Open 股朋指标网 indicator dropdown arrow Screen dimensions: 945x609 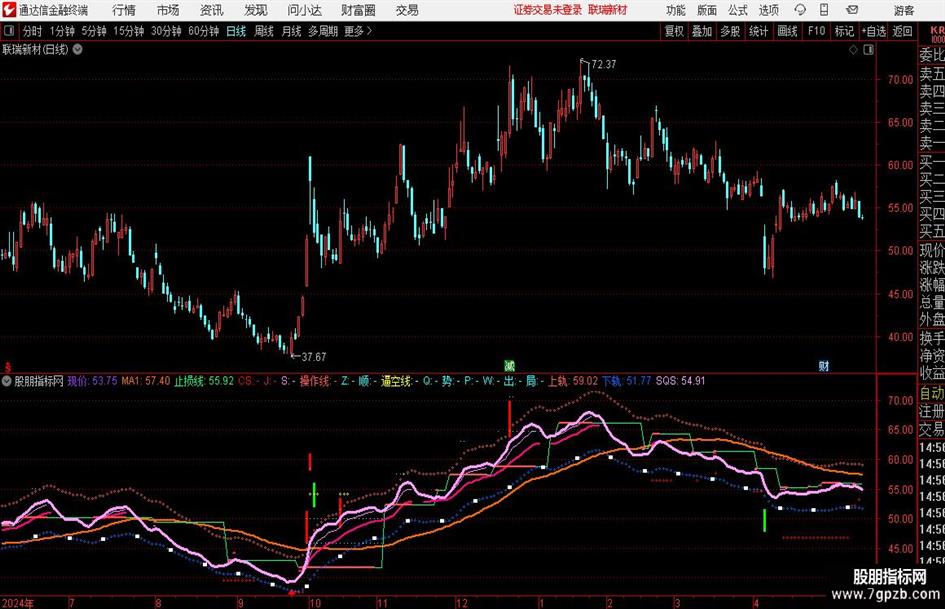[x=7, y=381]
